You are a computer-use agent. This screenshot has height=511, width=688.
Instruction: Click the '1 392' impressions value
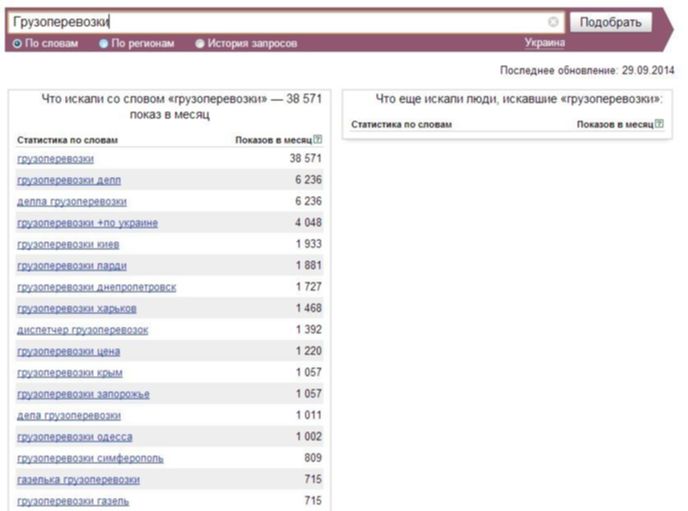pyautogui.click(x=309, y=329)
